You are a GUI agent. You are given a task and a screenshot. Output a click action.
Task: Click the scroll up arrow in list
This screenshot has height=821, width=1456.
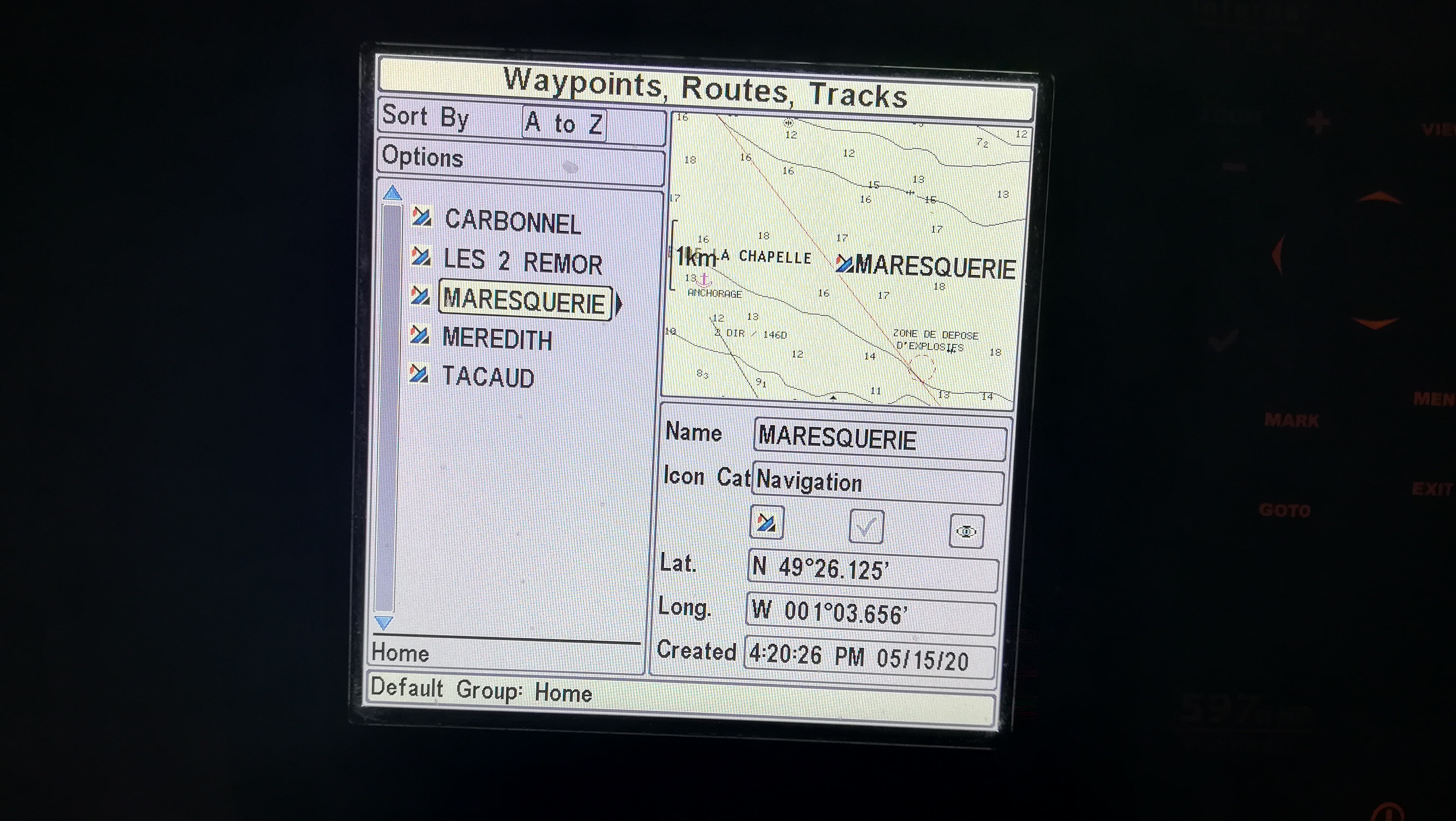tap(392, 193)
